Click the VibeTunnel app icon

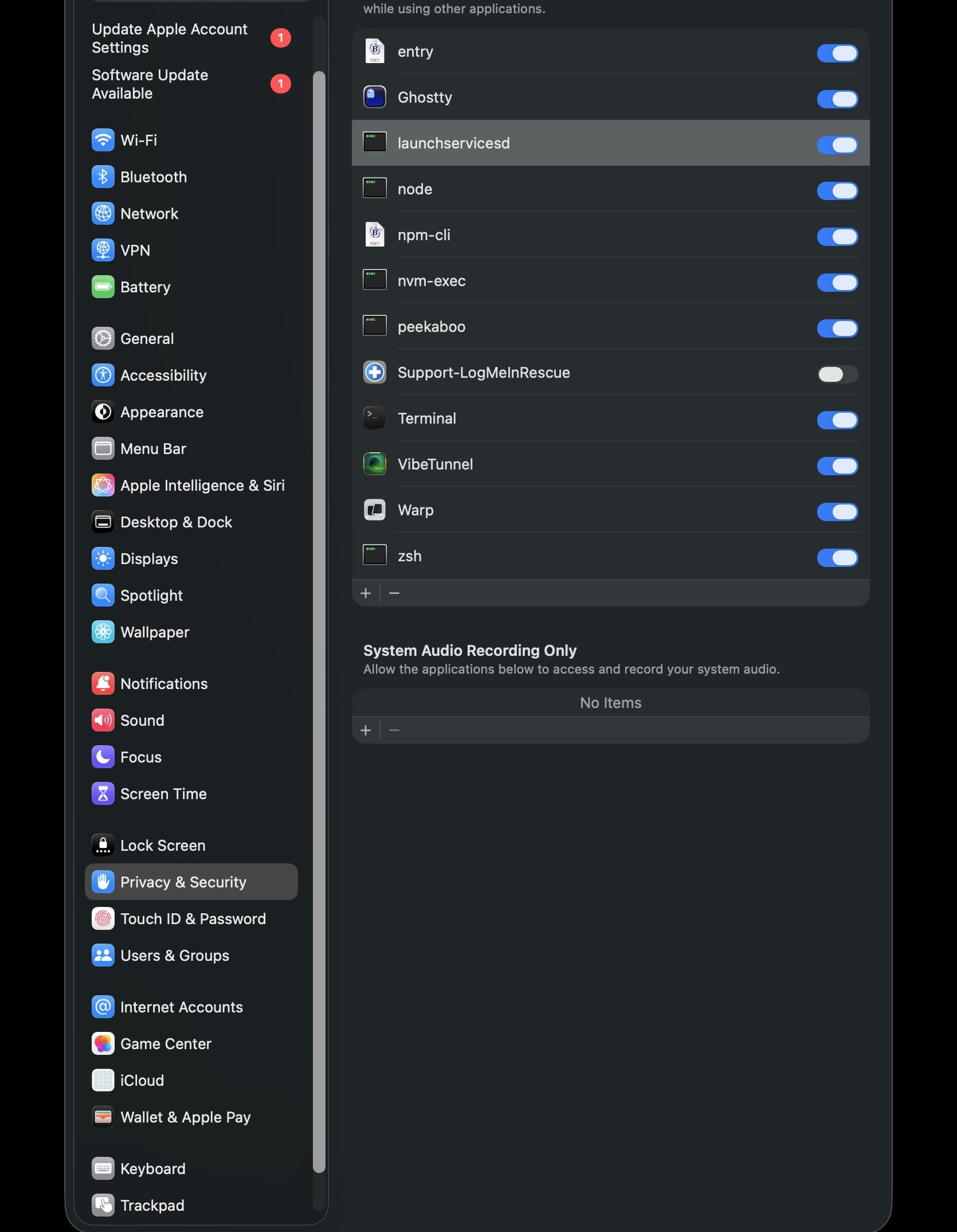(x=375, y=464)
